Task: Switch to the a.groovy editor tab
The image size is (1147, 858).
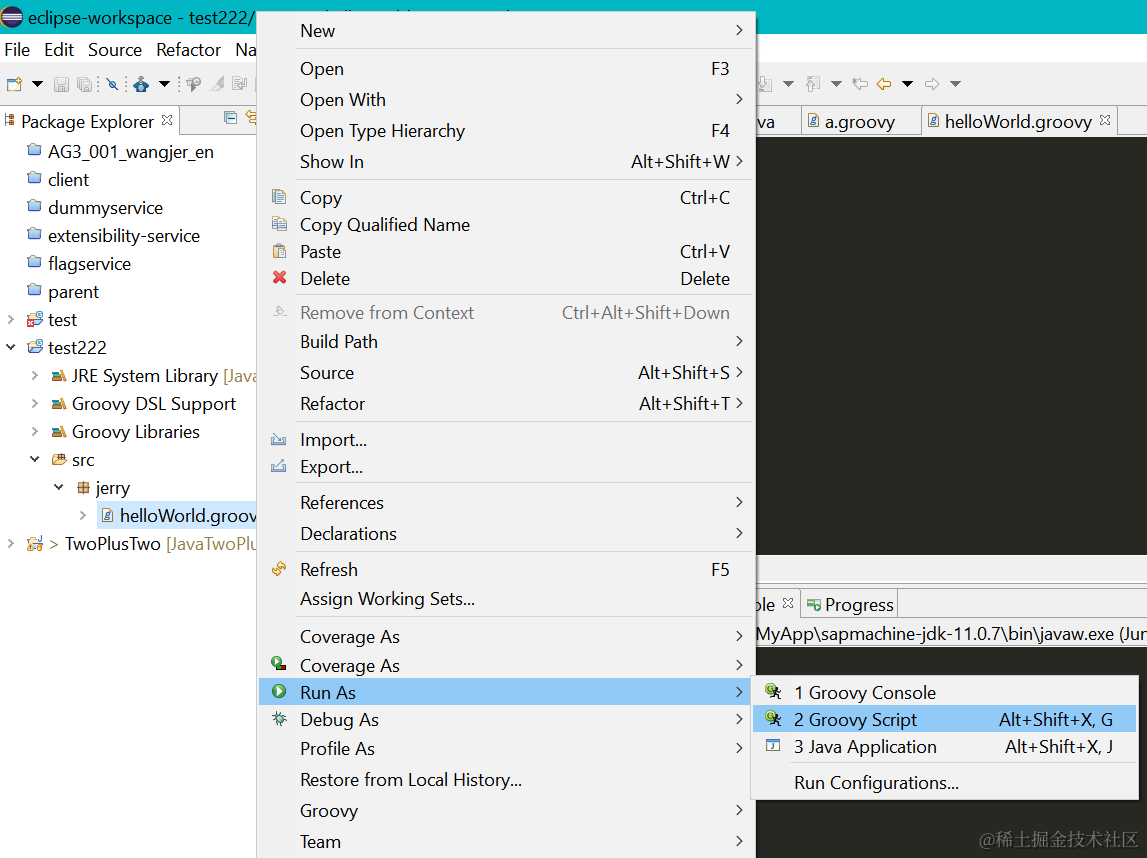Action: pyautogui.click(x=860, y=121)
